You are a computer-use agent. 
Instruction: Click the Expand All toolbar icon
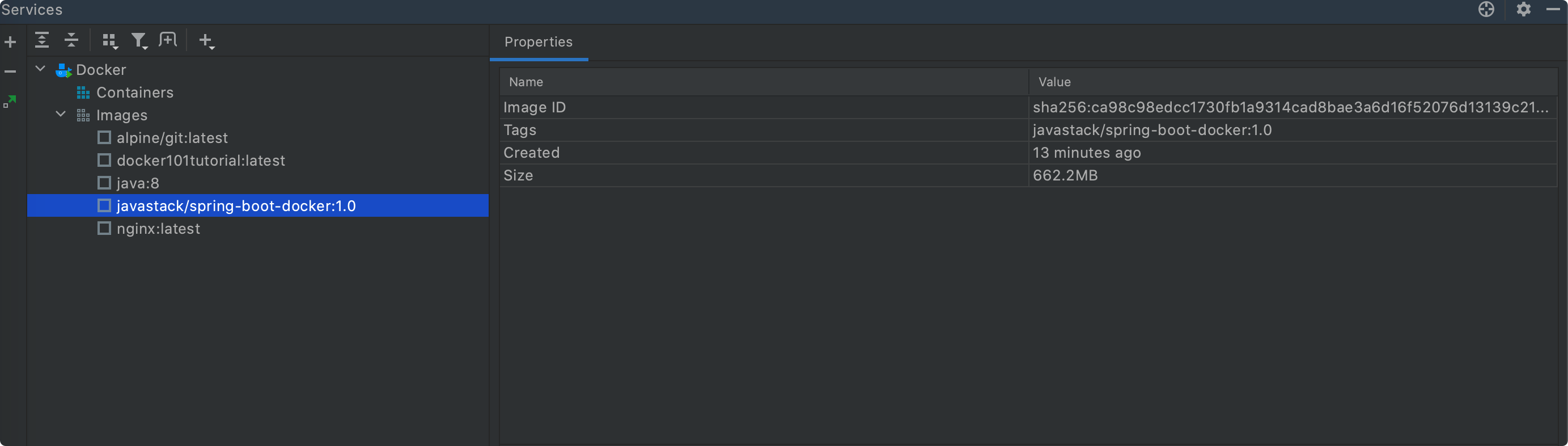pos(41,40)
